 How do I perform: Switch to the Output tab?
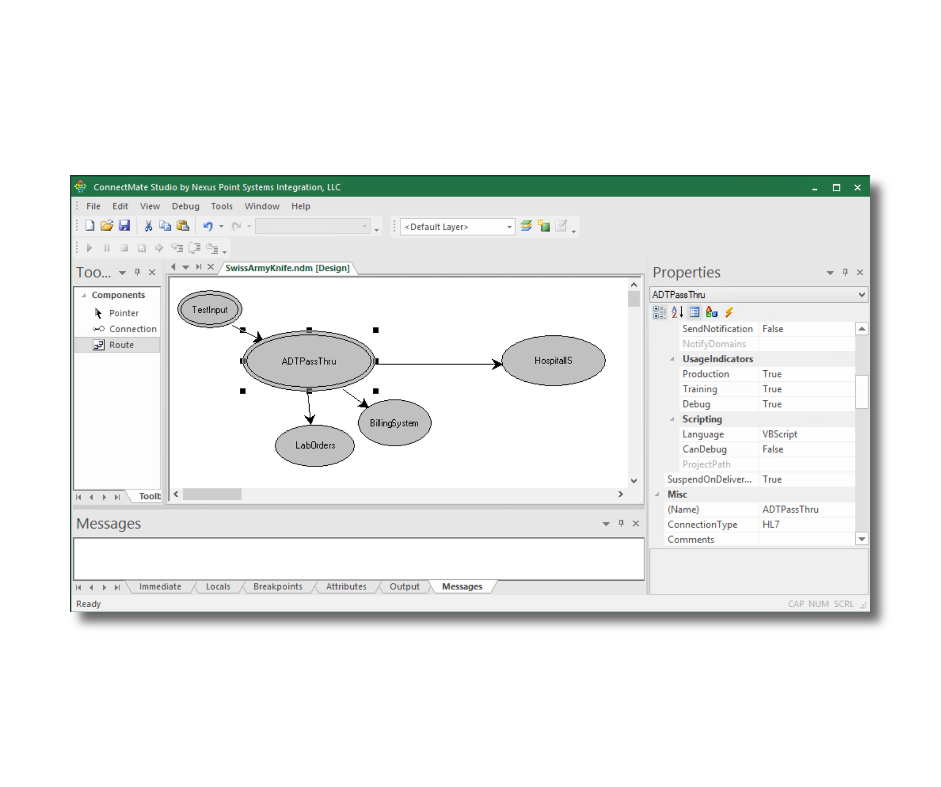click(x=404, y=586)
